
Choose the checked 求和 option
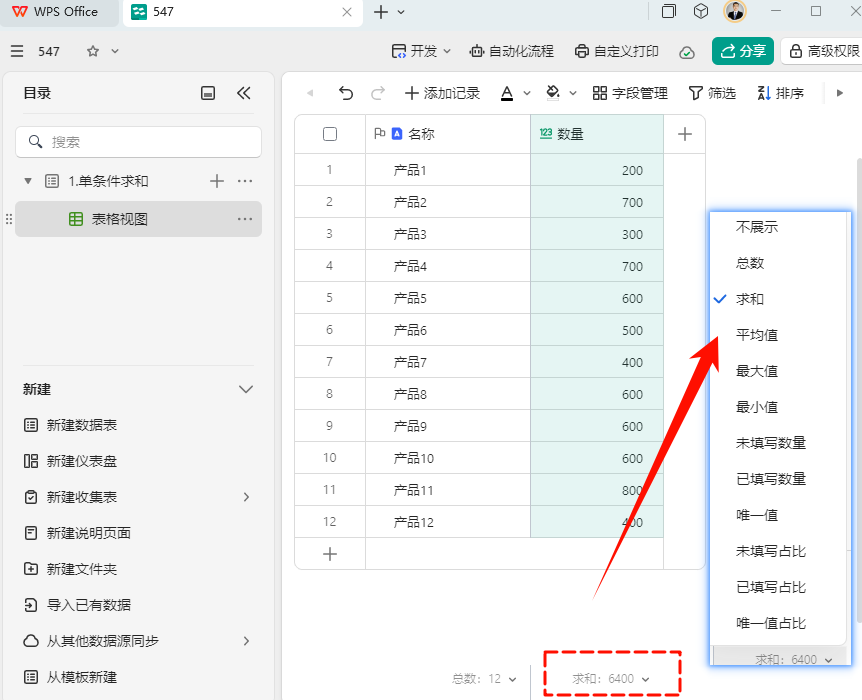(750, 299)
